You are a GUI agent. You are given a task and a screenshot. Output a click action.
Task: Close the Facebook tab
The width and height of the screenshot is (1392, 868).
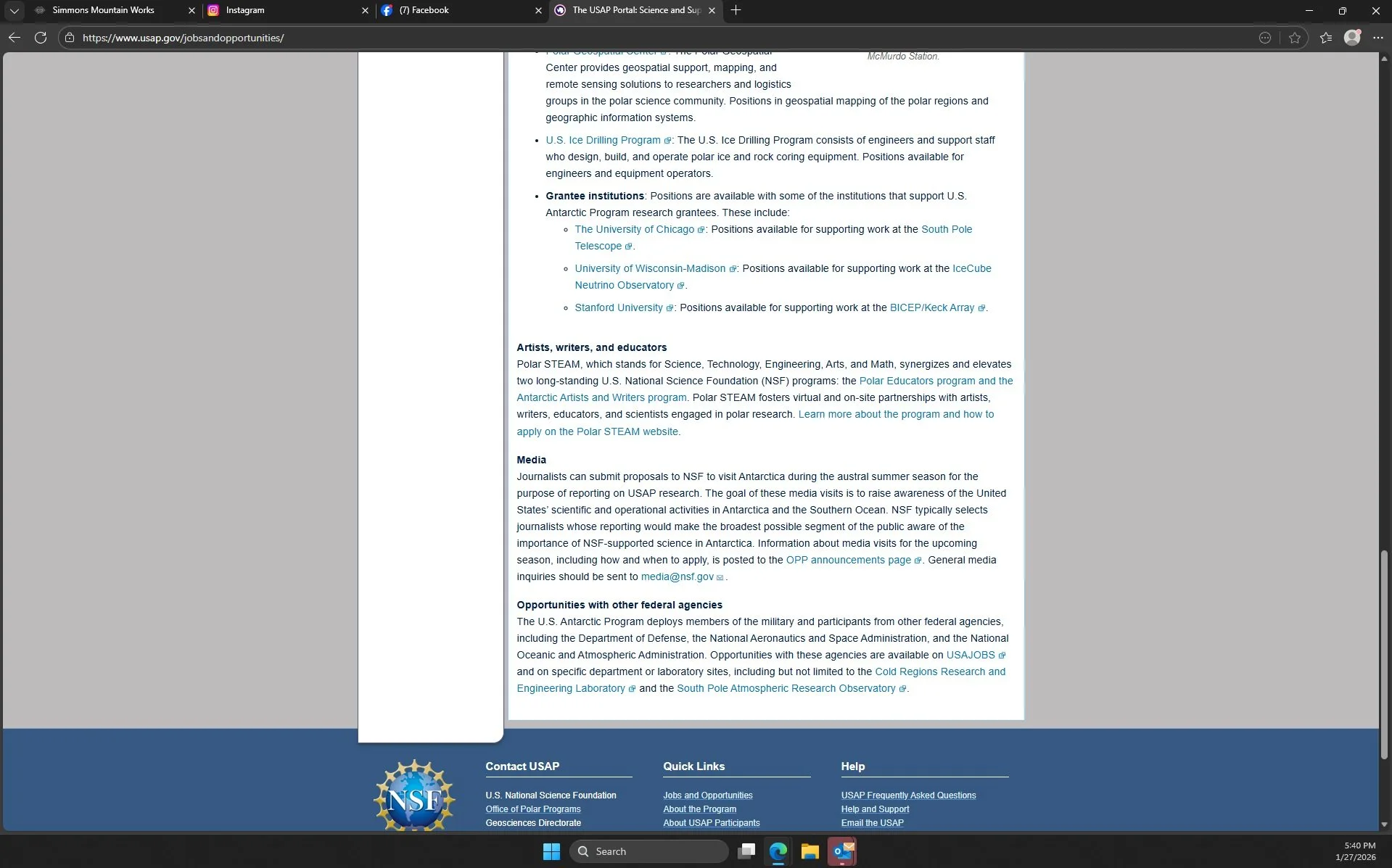[x=538, y=10]
